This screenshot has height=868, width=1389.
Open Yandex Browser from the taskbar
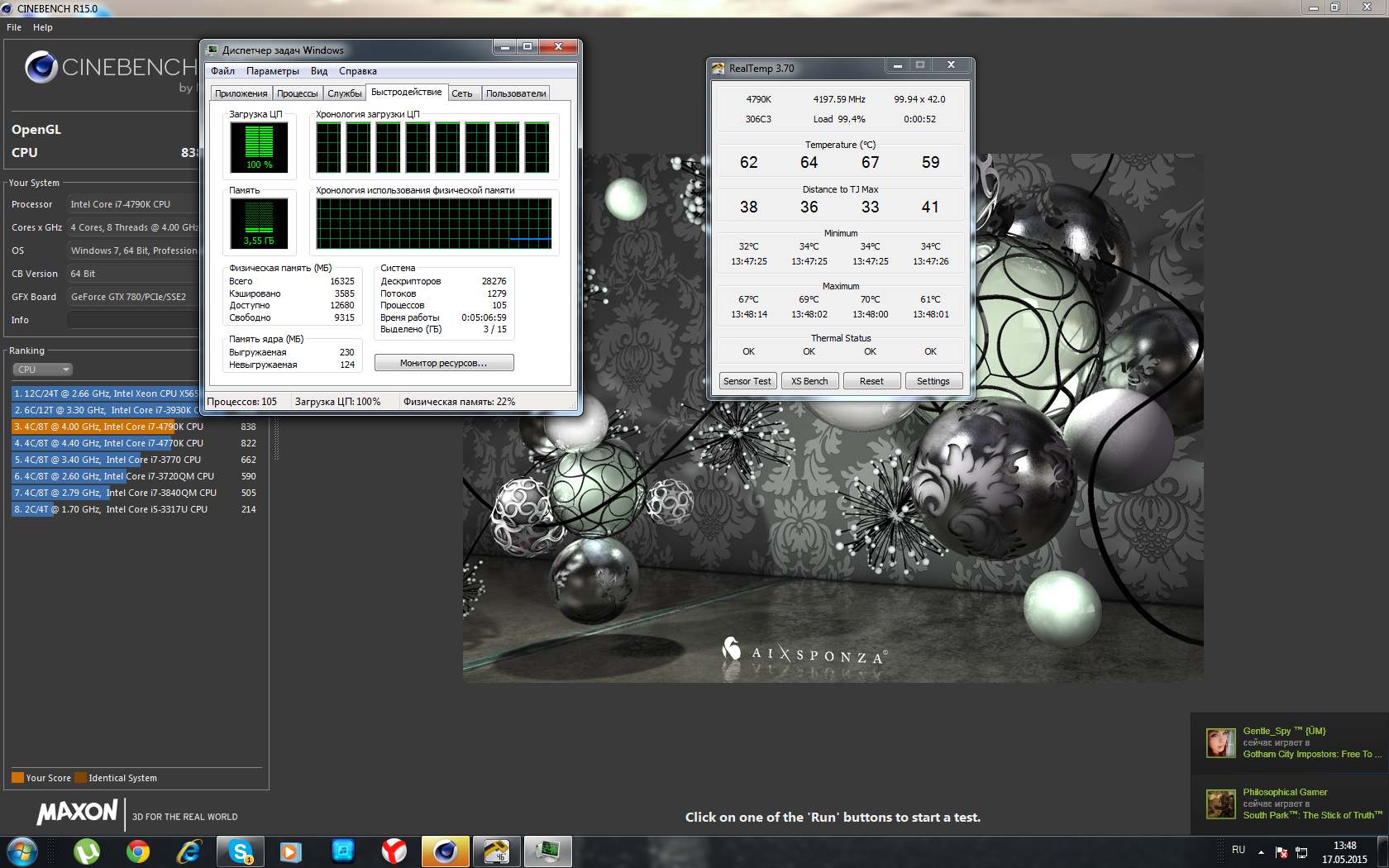(x=394, y=851)
